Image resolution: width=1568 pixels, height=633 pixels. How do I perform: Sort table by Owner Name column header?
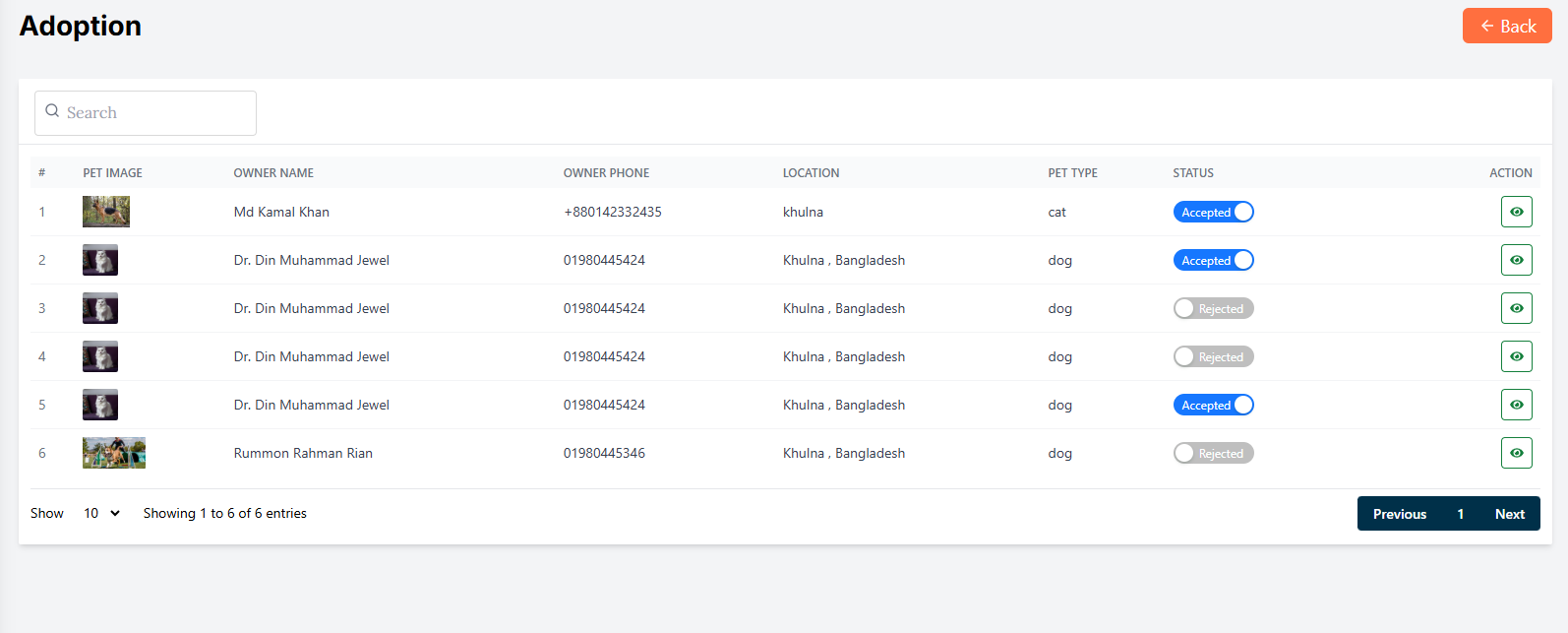click(x=273, y=172)
